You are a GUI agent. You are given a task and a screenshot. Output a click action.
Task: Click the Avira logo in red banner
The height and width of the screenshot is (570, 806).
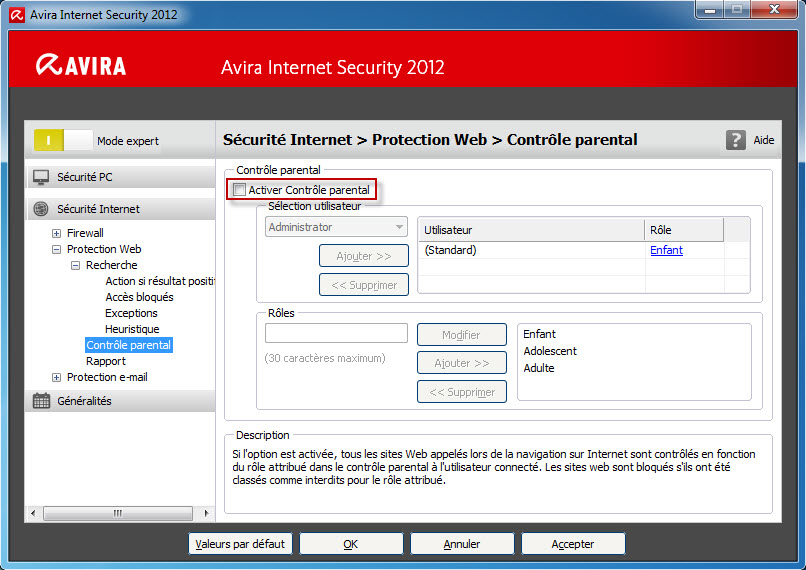pos(81,65)
